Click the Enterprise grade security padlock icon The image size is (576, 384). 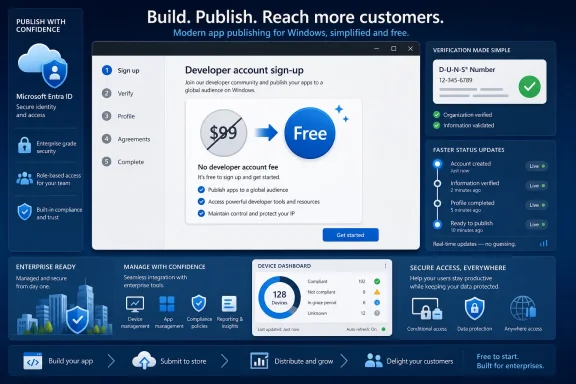(25, 145)
